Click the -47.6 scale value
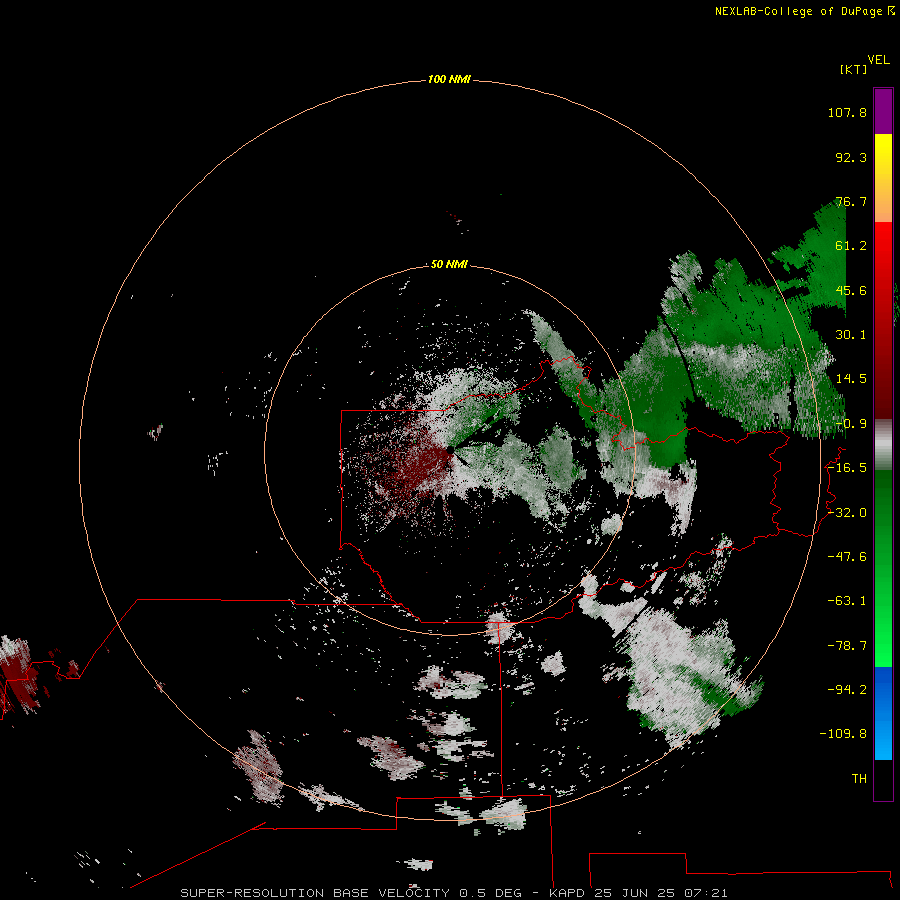 pos(847,557)
